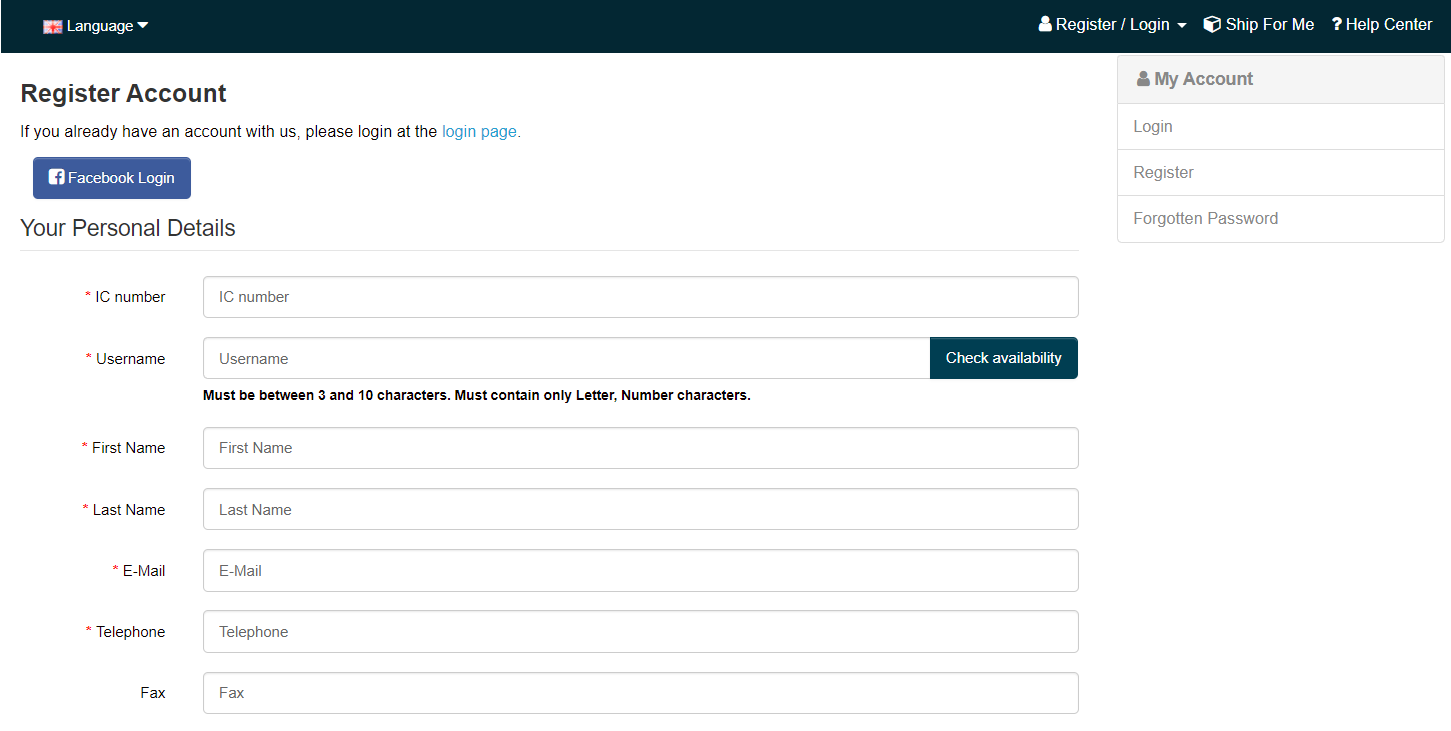Click the person icon in My Account heading
This screenshot has height=731, width=1451.
[x=1143, y=79]
